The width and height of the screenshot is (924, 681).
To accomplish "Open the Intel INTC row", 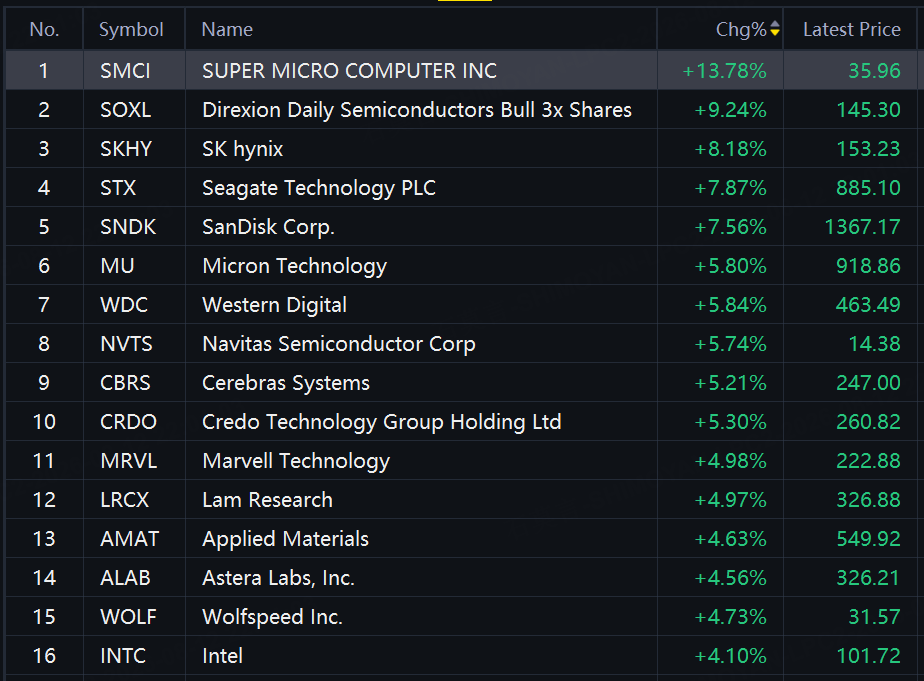I will (x=461, y=656).
